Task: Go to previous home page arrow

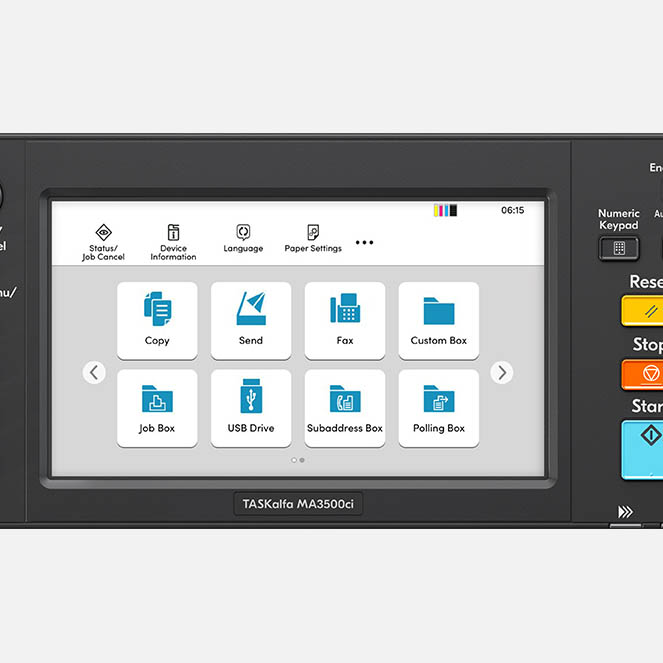Action: pos(94,373)
